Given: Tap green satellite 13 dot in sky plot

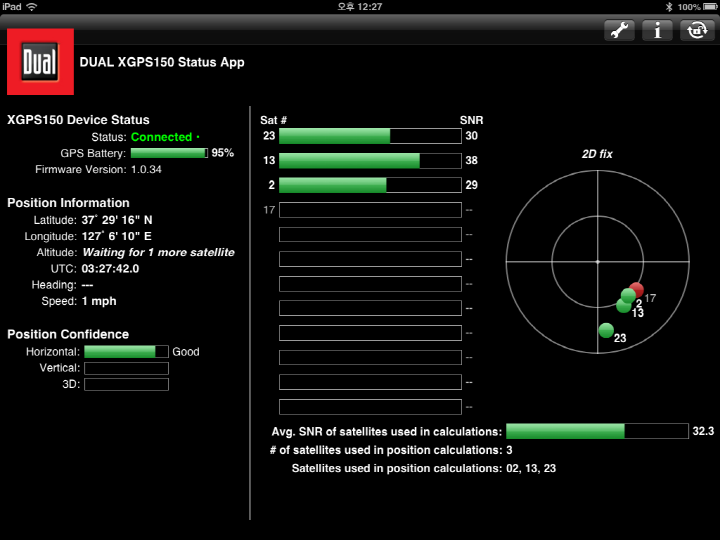Looking at the screenshot, I should click(623, 306).
